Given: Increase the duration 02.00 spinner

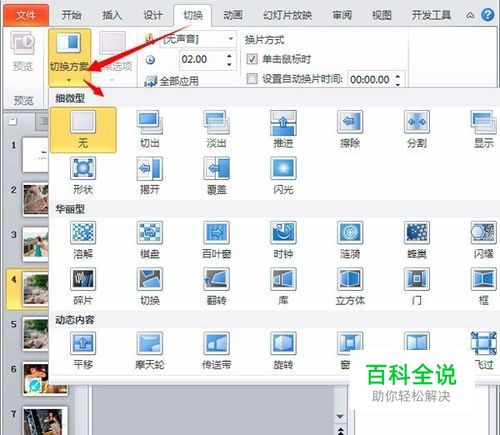Looking at the screenshot, I should [x=229, y=56].
